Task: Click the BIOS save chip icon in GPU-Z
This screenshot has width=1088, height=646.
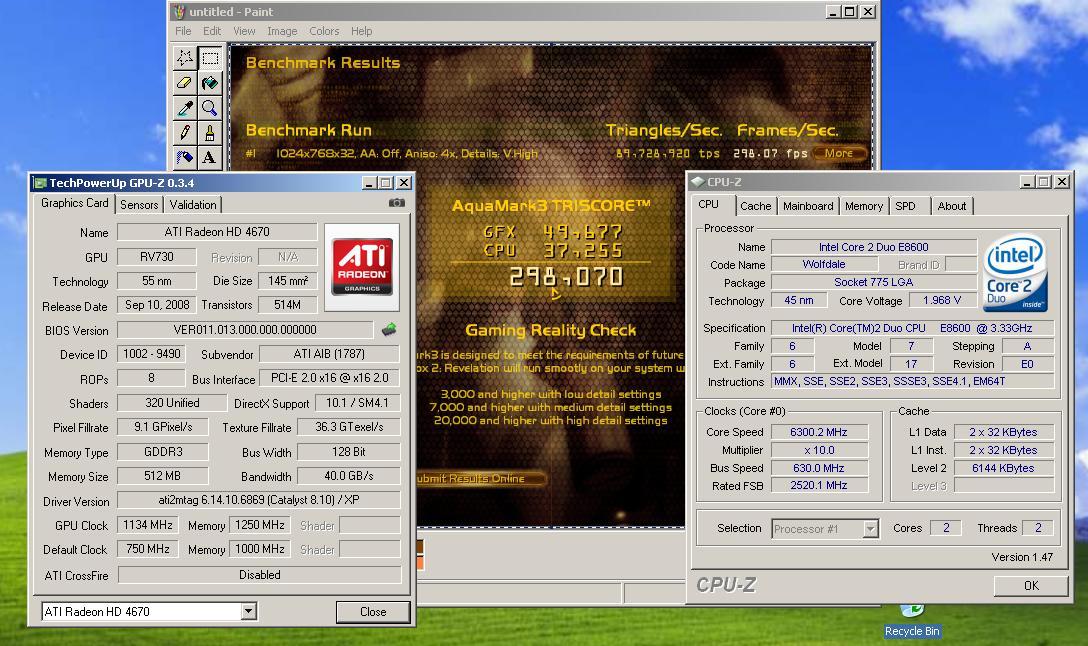Action: coord(389,330)
